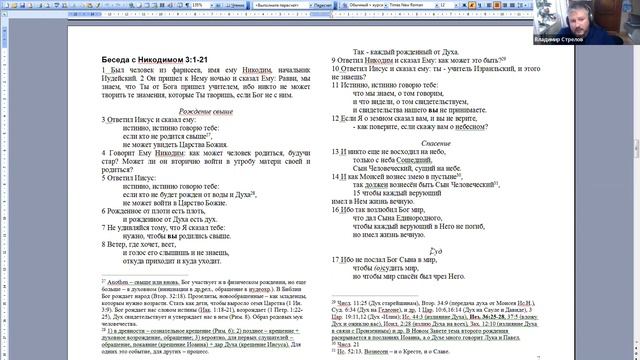Open the zoom percentage dropdown
The height and width of the screenshot is (360, 640).
(212, 5)
